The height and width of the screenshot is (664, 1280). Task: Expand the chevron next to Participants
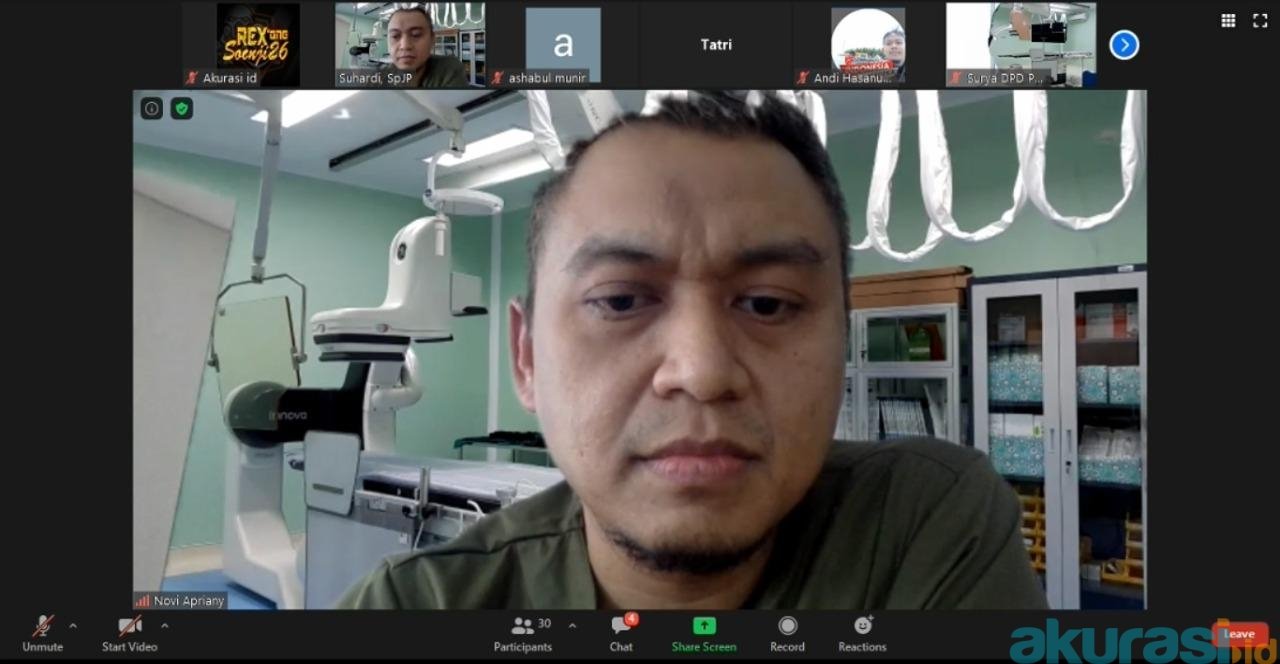tap(572, 627)
